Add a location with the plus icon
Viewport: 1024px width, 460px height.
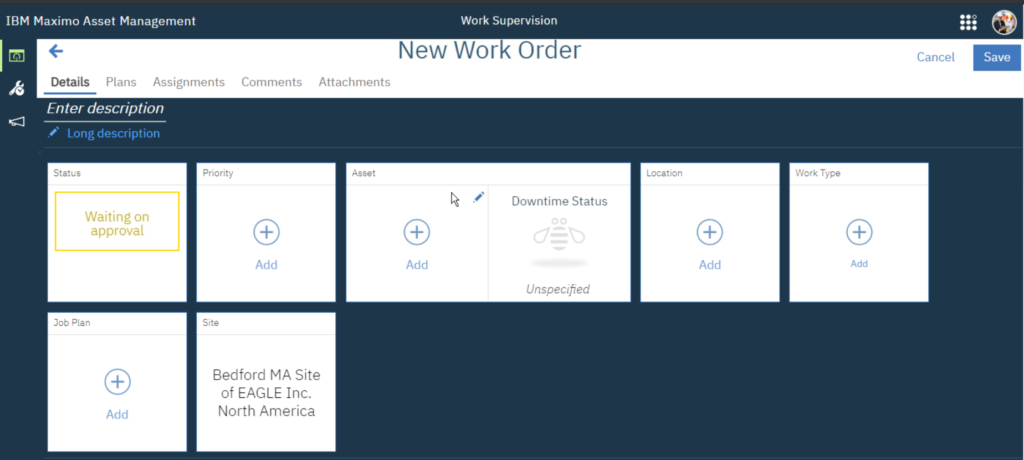coord(710,232)
